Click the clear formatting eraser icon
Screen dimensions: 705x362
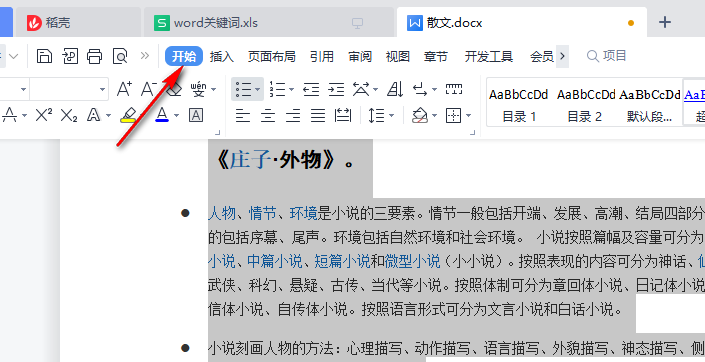coord(174,90)
